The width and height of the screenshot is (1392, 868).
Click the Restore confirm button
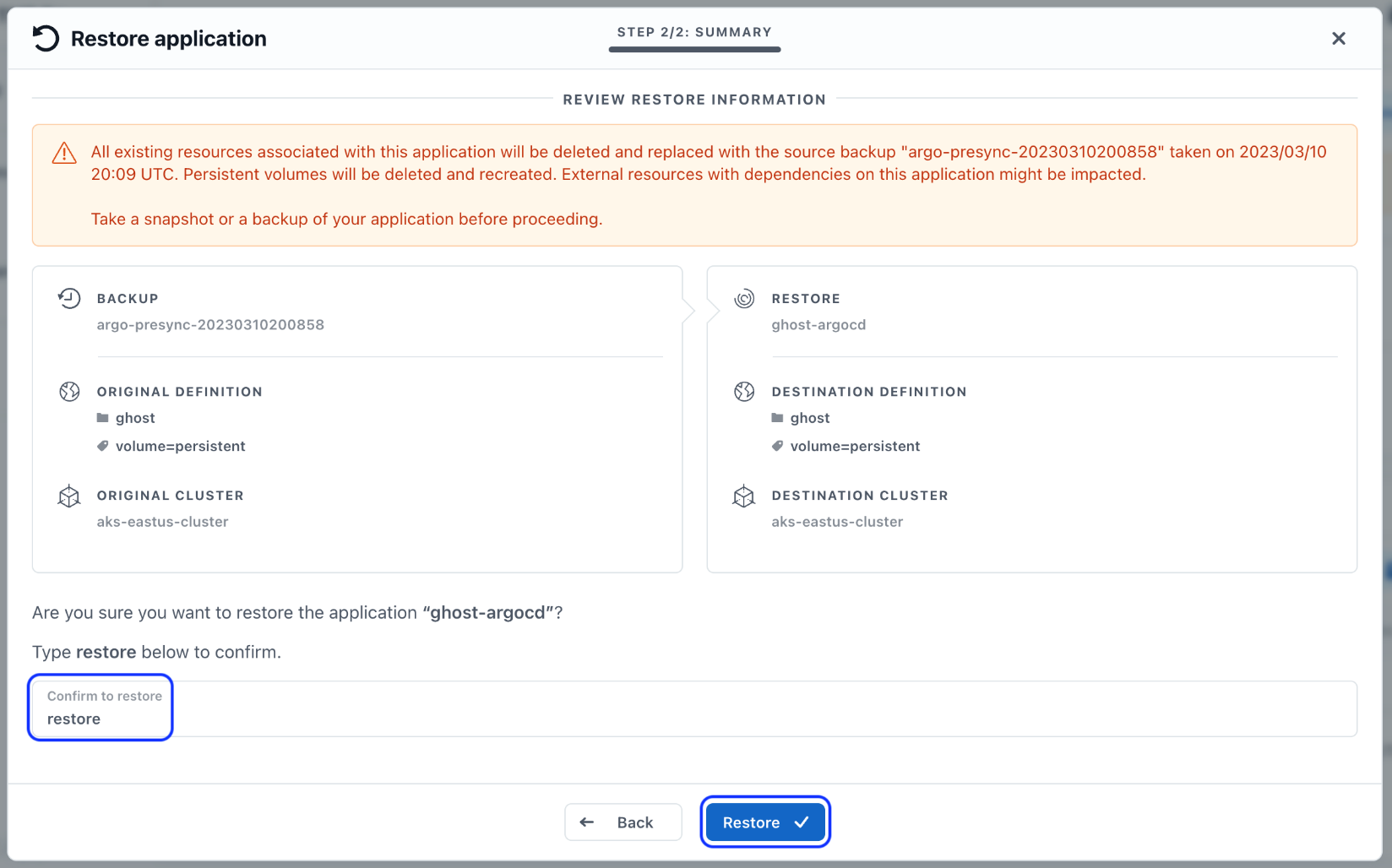click(x=765, y=822)
